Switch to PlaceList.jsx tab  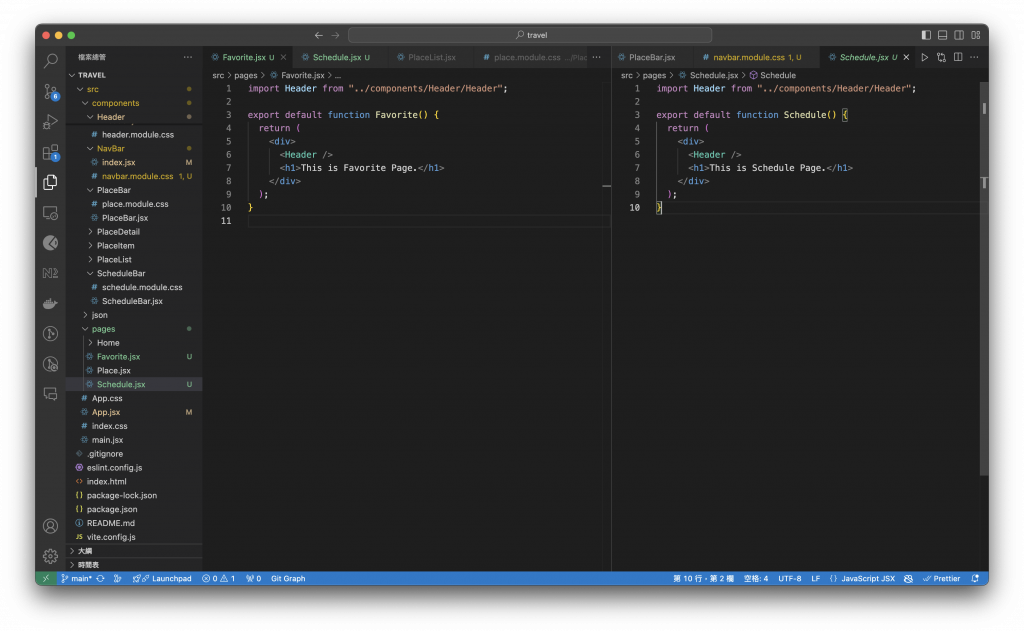(x=431, y=57)
